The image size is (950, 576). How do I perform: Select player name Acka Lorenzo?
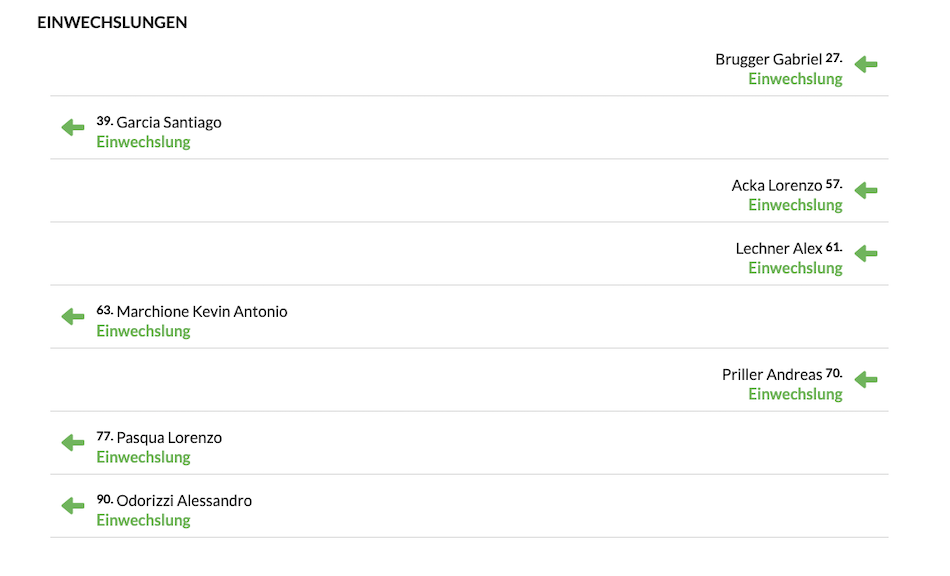(777, 185)
